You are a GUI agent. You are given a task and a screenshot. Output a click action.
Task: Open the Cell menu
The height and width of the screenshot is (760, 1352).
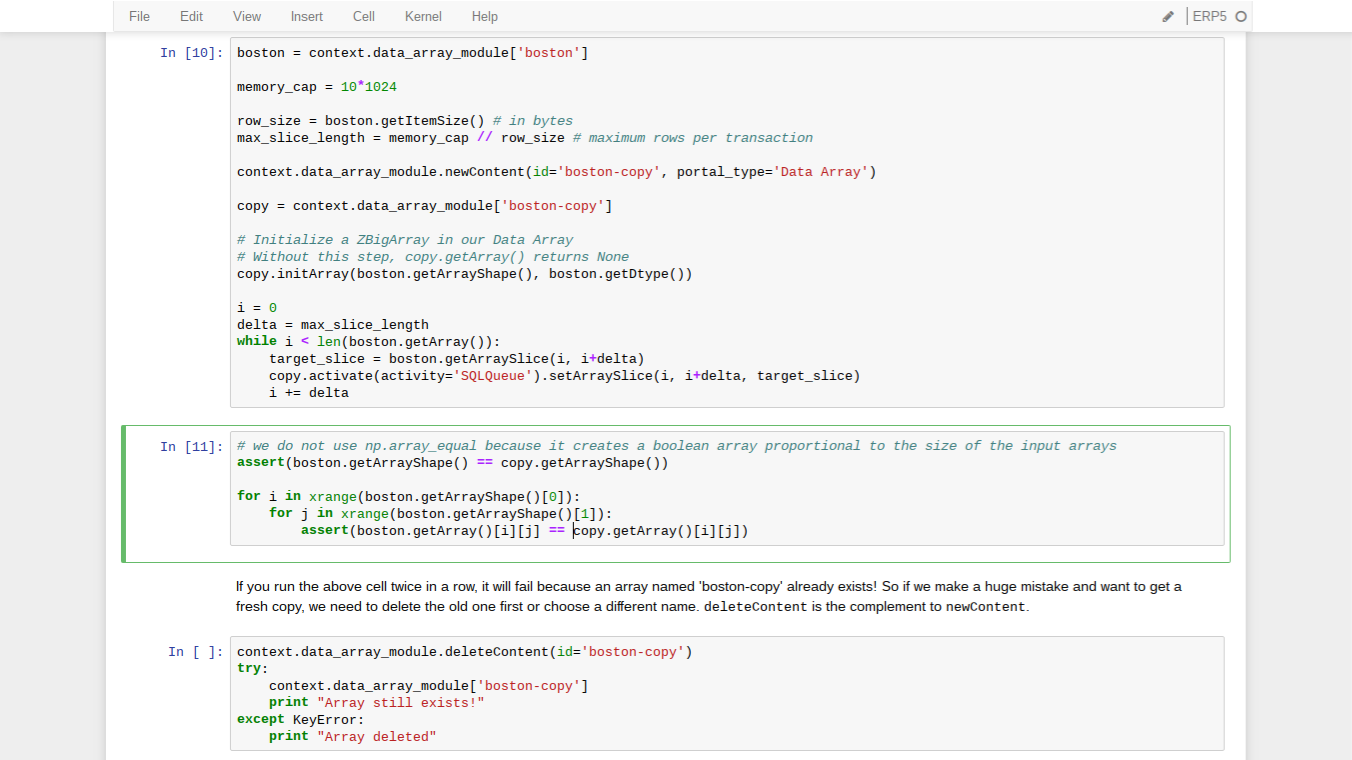click(364, 16)
